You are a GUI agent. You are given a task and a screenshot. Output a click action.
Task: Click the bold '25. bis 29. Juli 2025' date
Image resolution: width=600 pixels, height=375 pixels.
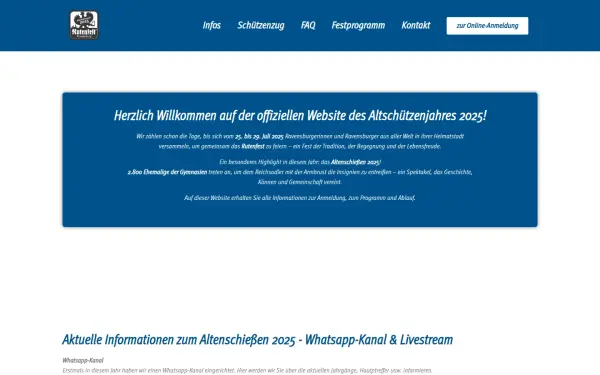click(x=259, y=136)
